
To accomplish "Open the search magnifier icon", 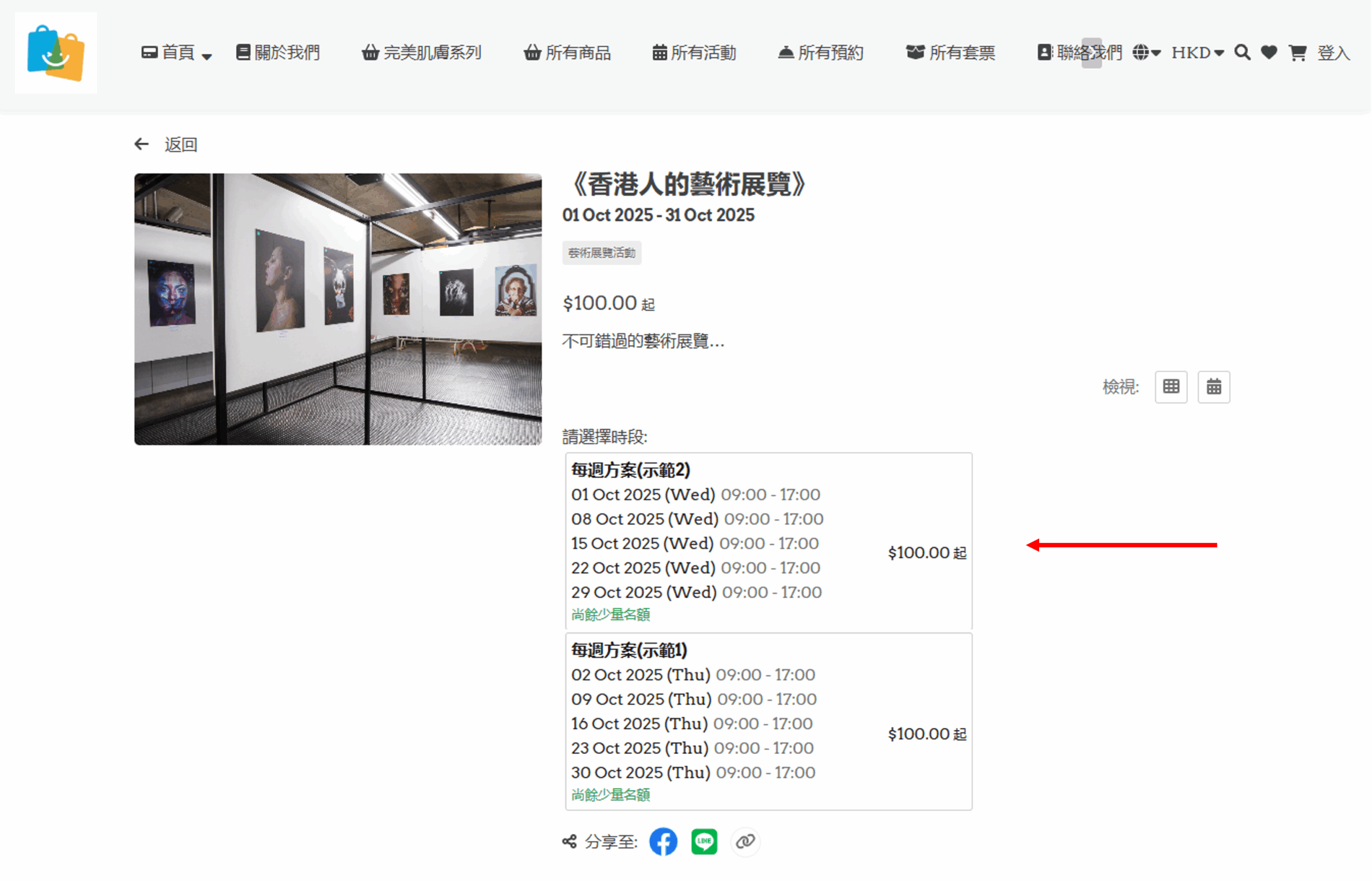I will click(x=1242, y=53).
